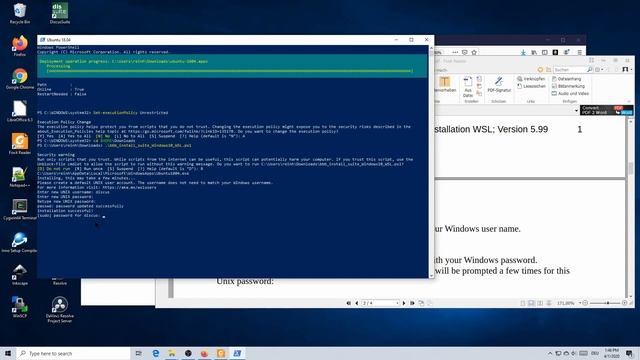640x360 pixels.
Task: Click the Foxit zoom in button
Action: (624, 303)
